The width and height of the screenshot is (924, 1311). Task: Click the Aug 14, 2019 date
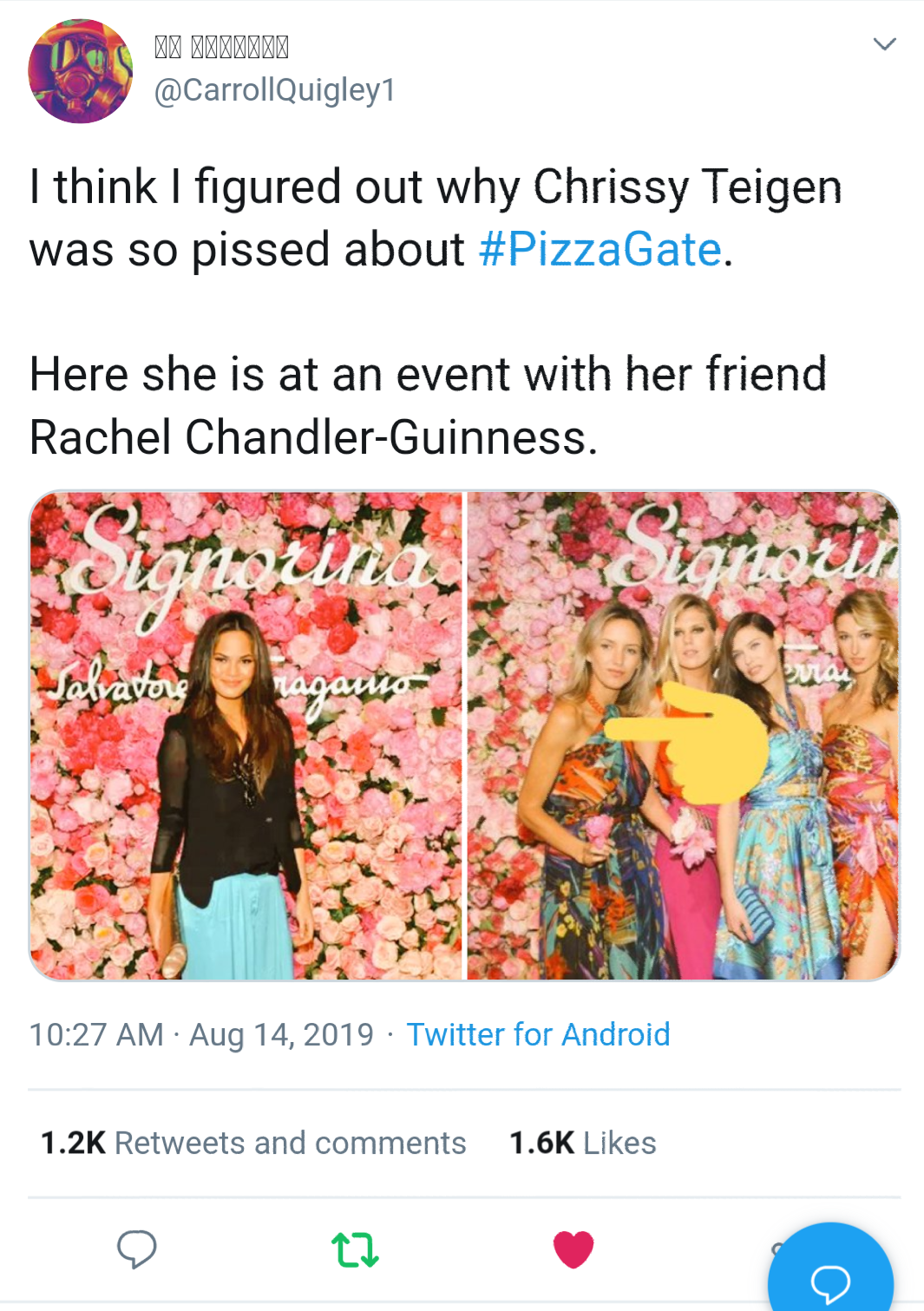click(281, 1034)
